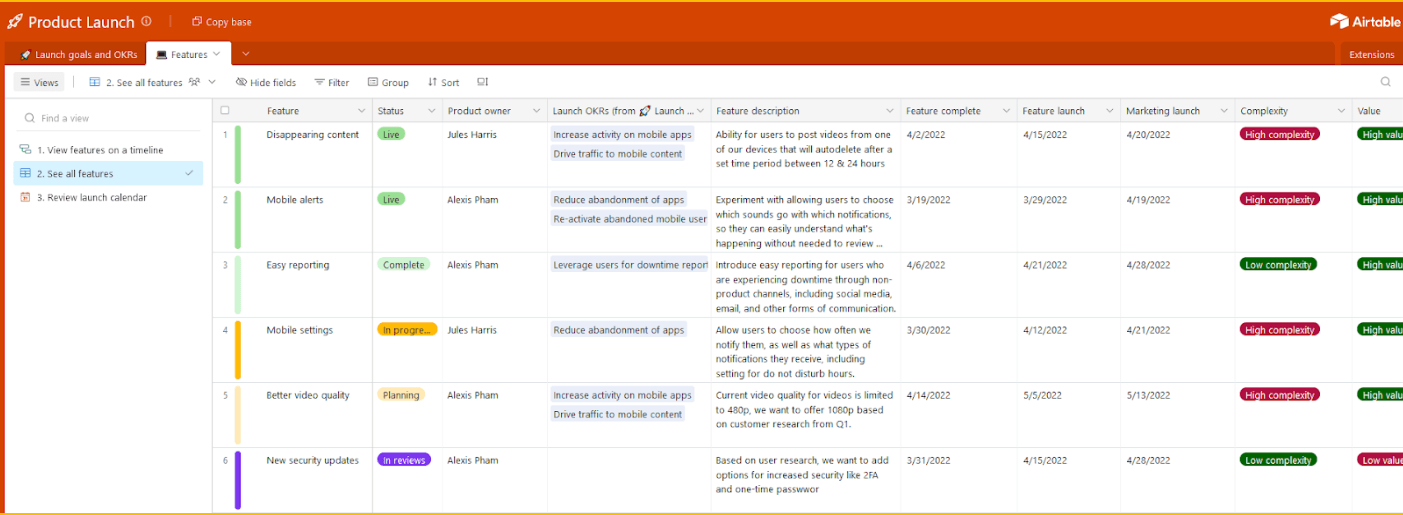Image resolution: width=1403 pixels, height=515 pixels.
Task: Open the Group records tool
Action: tap(387, 82)
